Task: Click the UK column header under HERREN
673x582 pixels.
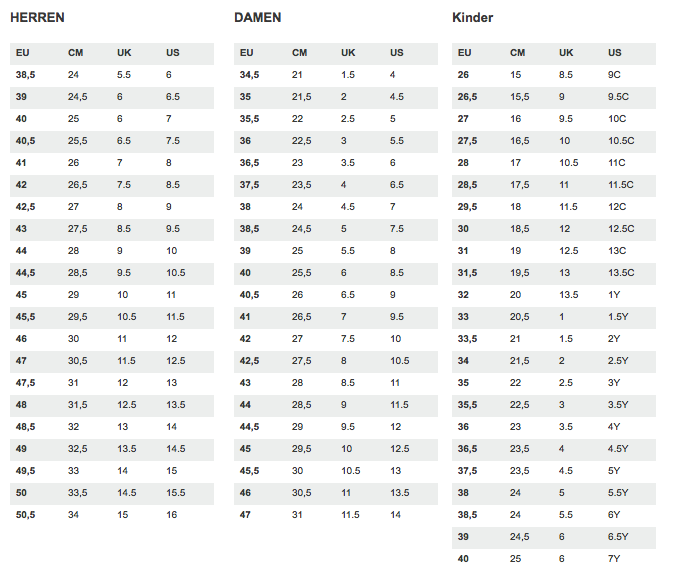Action: (x=124, y=53)
